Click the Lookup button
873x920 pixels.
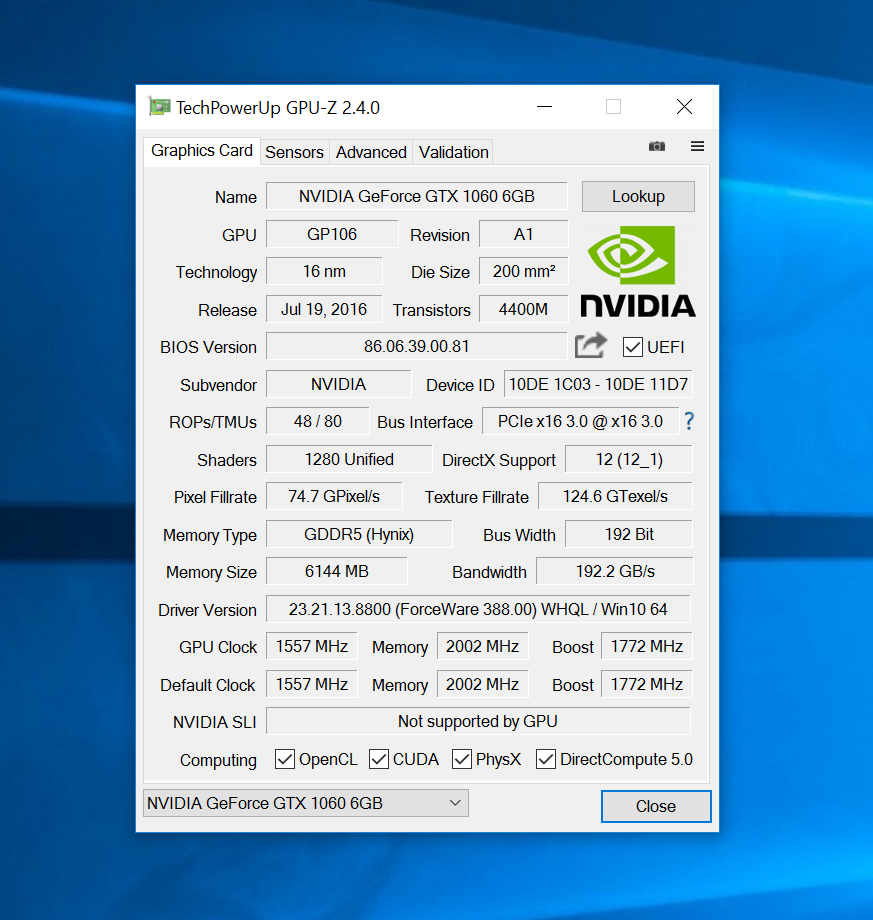(x=638, y=196)
